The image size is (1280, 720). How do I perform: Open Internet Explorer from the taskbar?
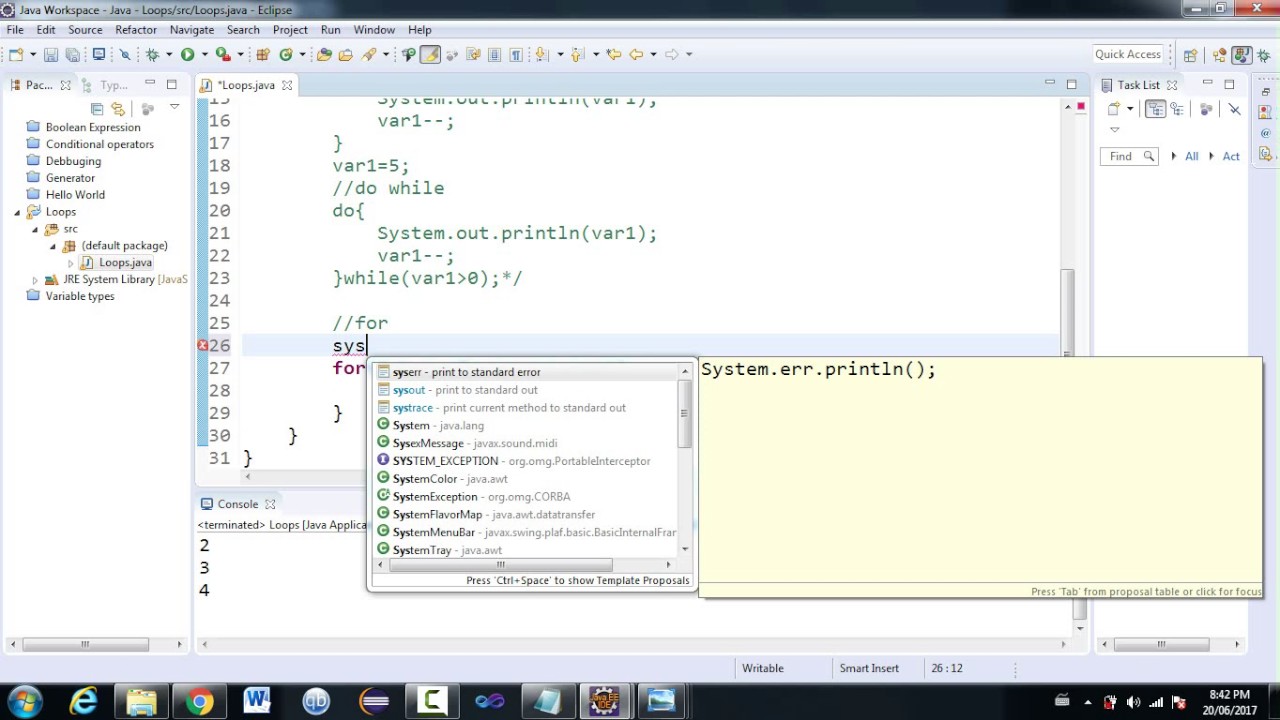83,701
